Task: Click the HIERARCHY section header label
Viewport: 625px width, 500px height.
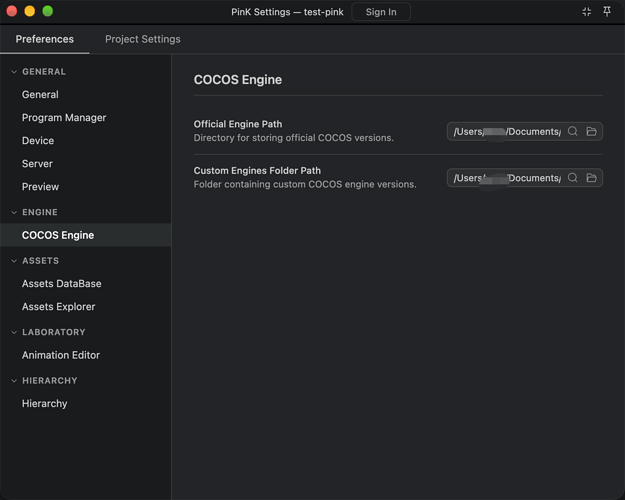Action: point(50,381)
